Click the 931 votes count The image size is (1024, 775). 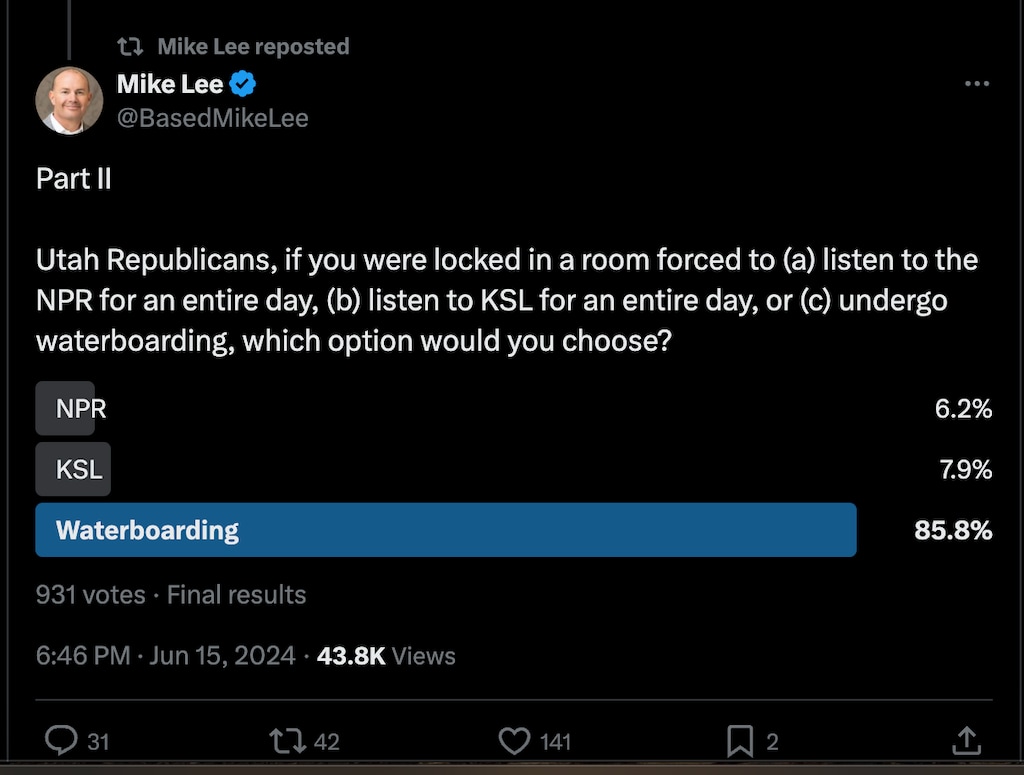coord(90,595)
